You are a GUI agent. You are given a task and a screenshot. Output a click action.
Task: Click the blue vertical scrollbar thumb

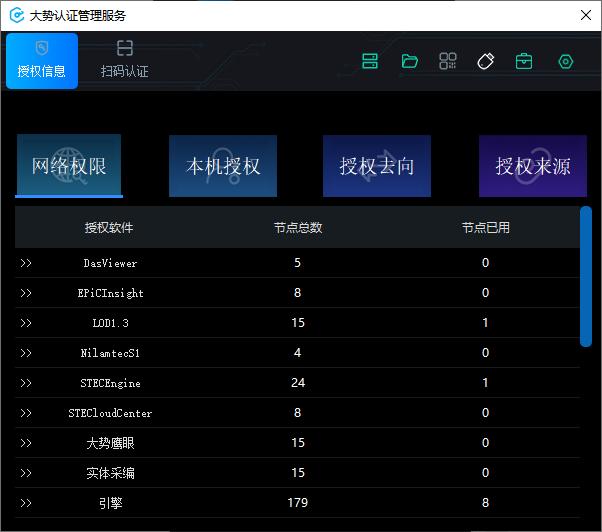click(x=586, y=276)
